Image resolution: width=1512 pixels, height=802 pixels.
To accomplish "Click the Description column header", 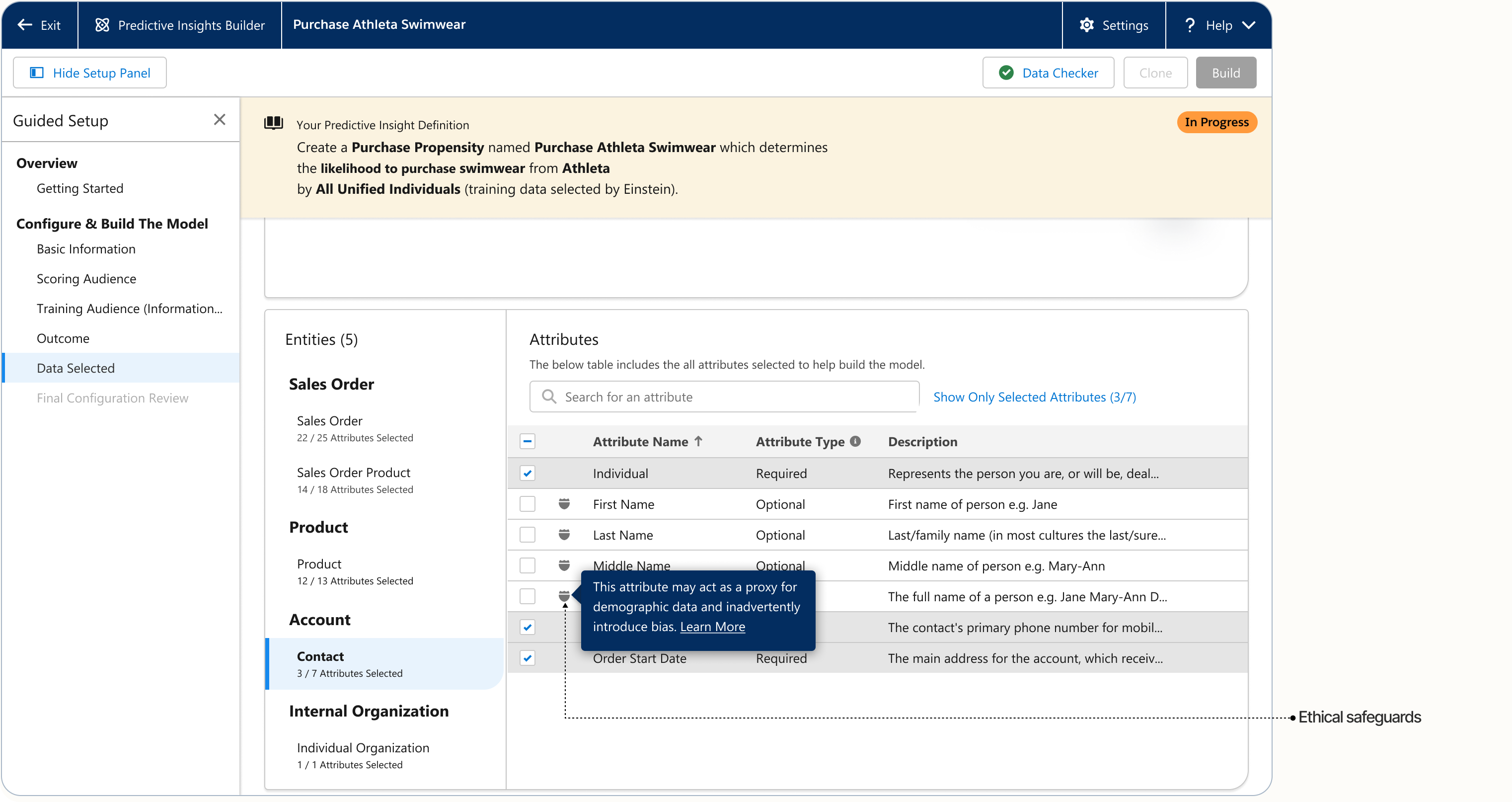I will tap(922, 442).
